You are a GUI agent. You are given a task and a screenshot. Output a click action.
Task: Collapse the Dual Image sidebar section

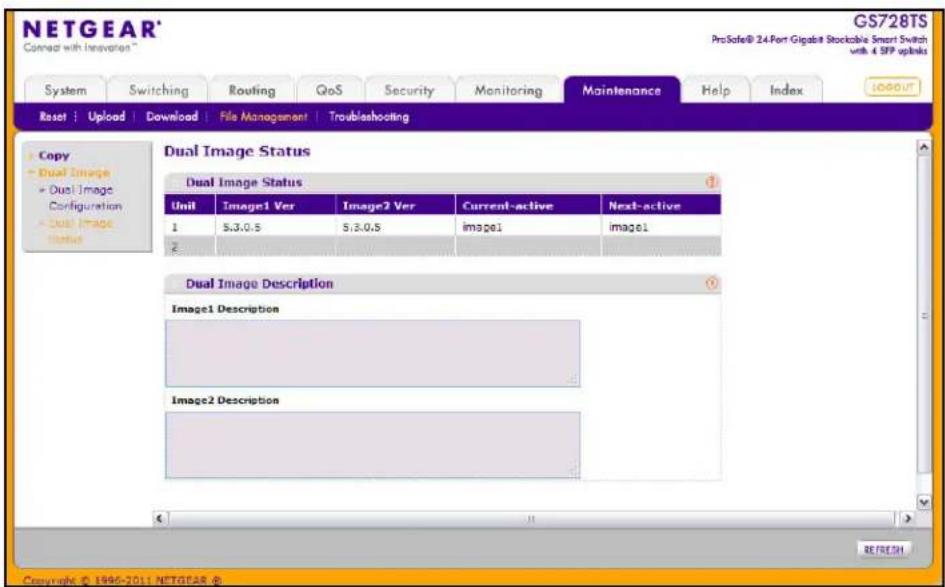(74, 173)
